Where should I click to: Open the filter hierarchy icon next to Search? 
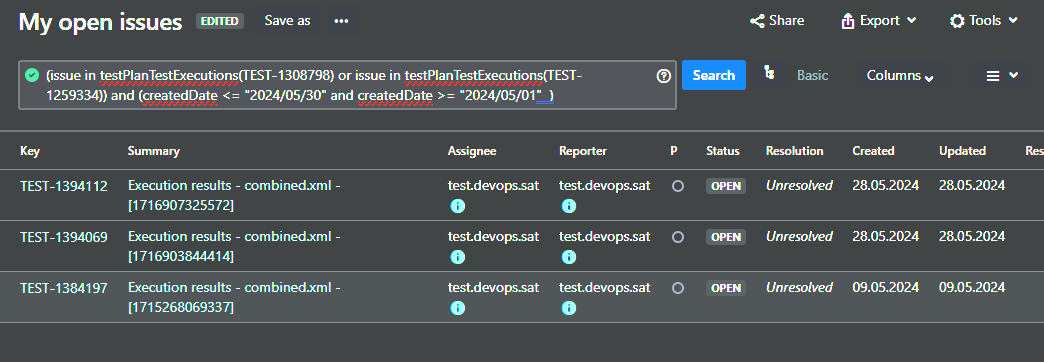point(769,74)
